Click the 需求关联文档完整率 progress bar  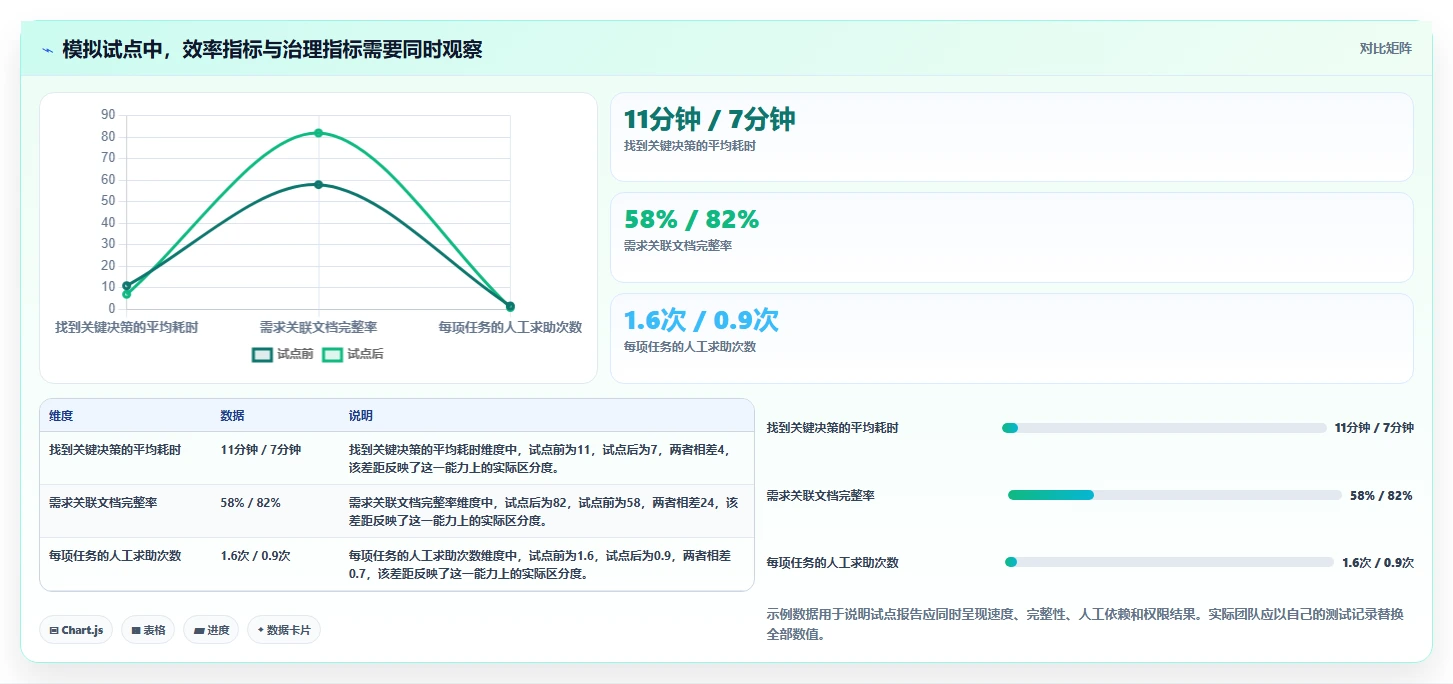[x=1174, y=495]
